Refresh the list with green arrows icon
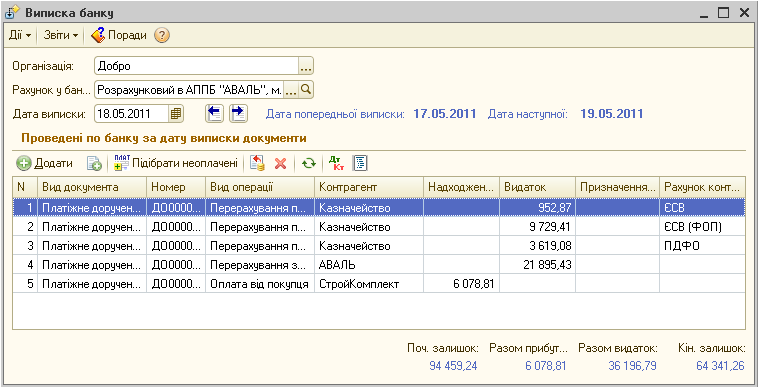Image resolution: width=758 pixels, height=387 pixels. pos(307,164)
